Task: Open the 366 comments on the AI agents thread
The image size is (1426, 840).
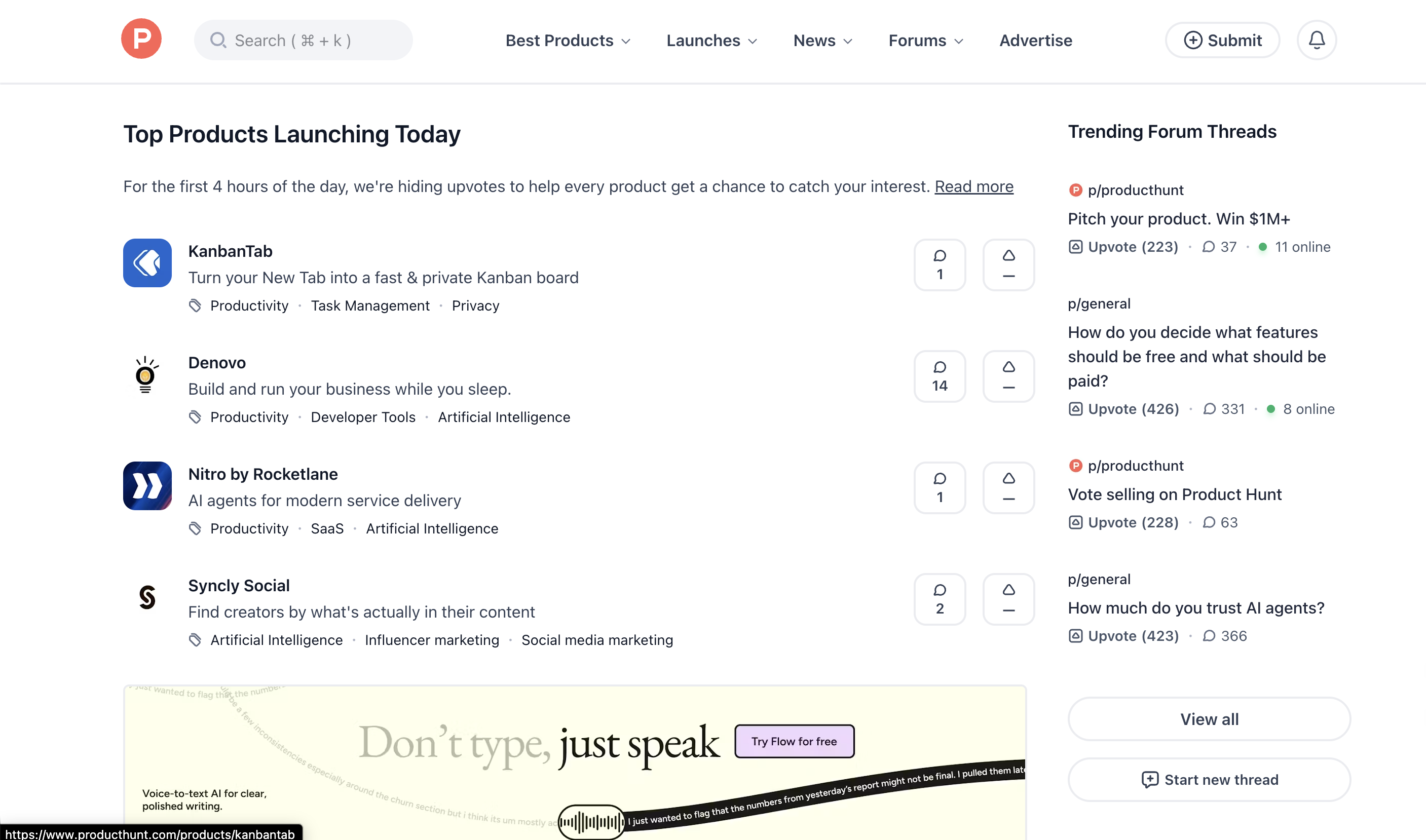Action: click(x=1224, y=636)
